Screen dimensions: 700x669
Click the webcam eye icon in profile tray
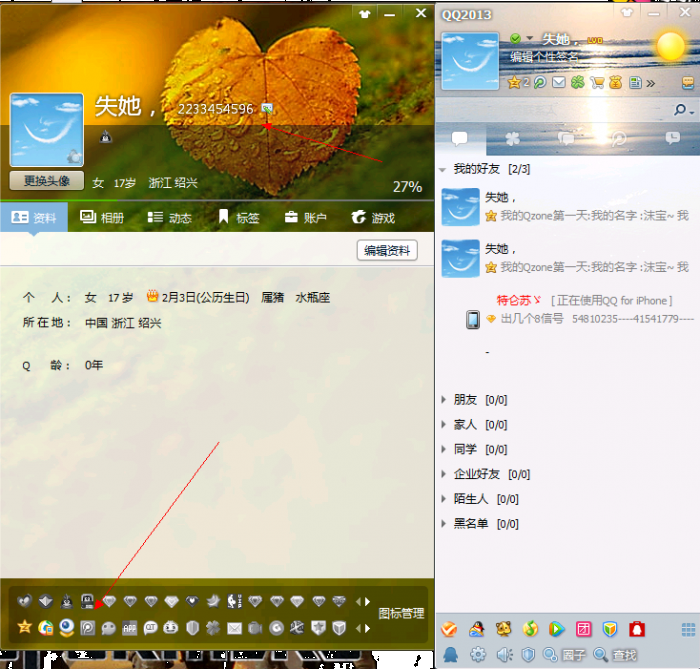tap(67, 627)
